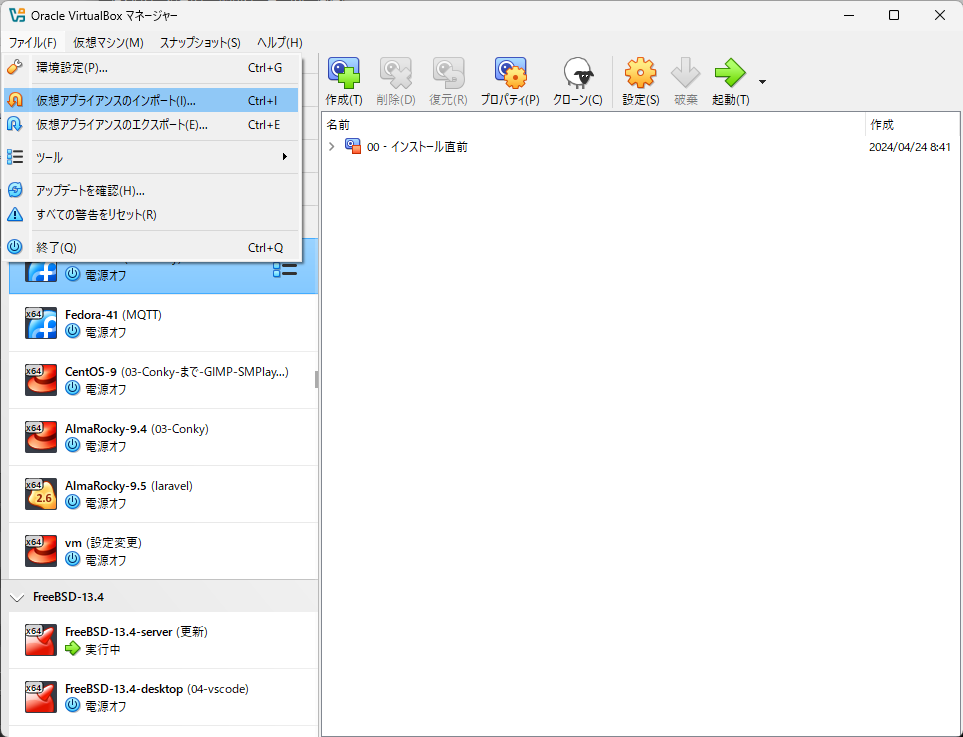This screenshot has width=963, height=737.
Task: Choose 終了(Q) to quit VirtualBox
Action: click(x=151, y=248)
